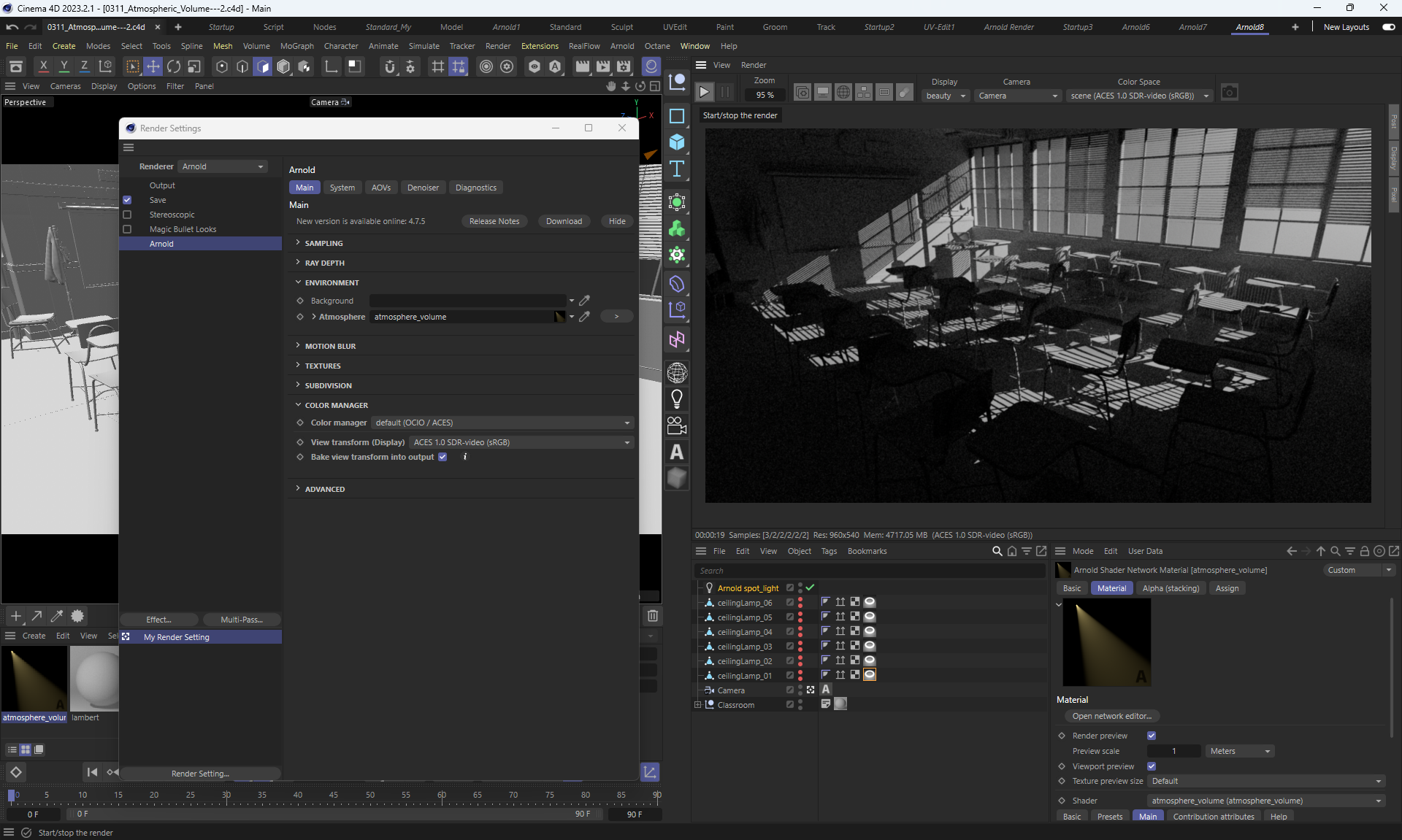Click the text spline tool icon
The height and width of the screenshot is (840, 1402).
coord(677,169)
